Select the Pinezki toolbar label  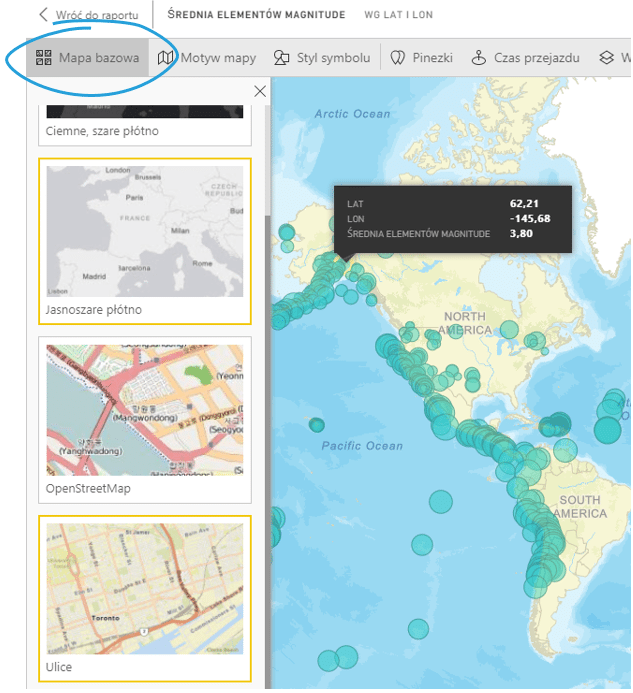pos(432,58)
